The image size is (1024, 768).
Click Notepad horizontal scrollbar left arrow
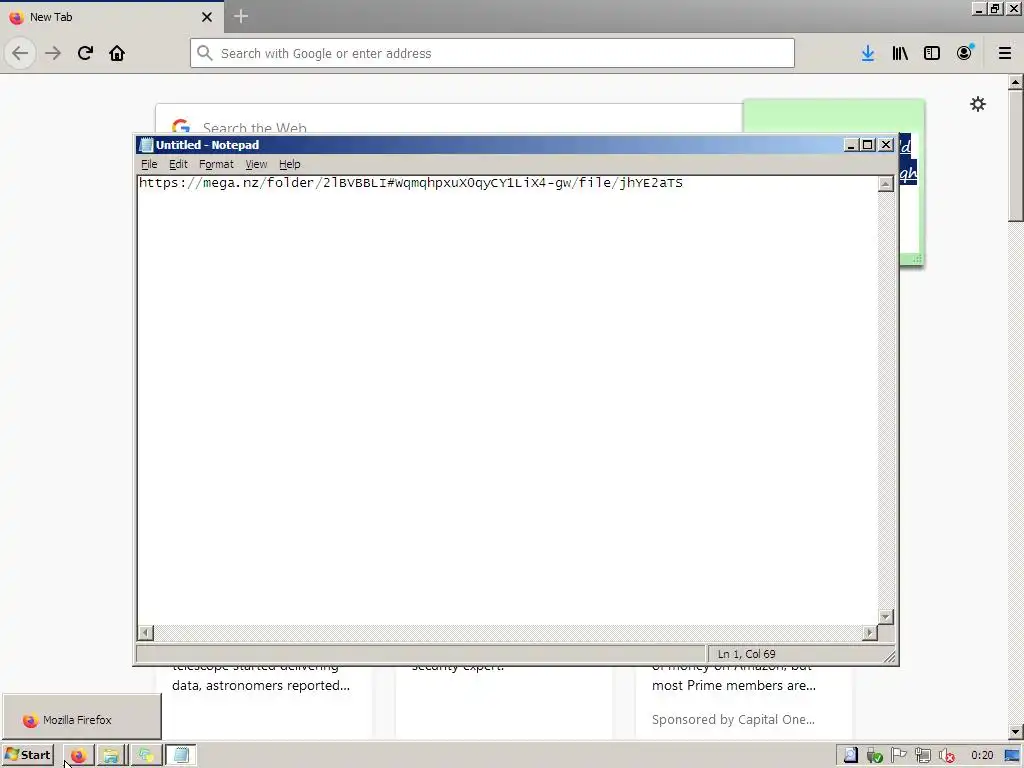click(x=146, y=632)
